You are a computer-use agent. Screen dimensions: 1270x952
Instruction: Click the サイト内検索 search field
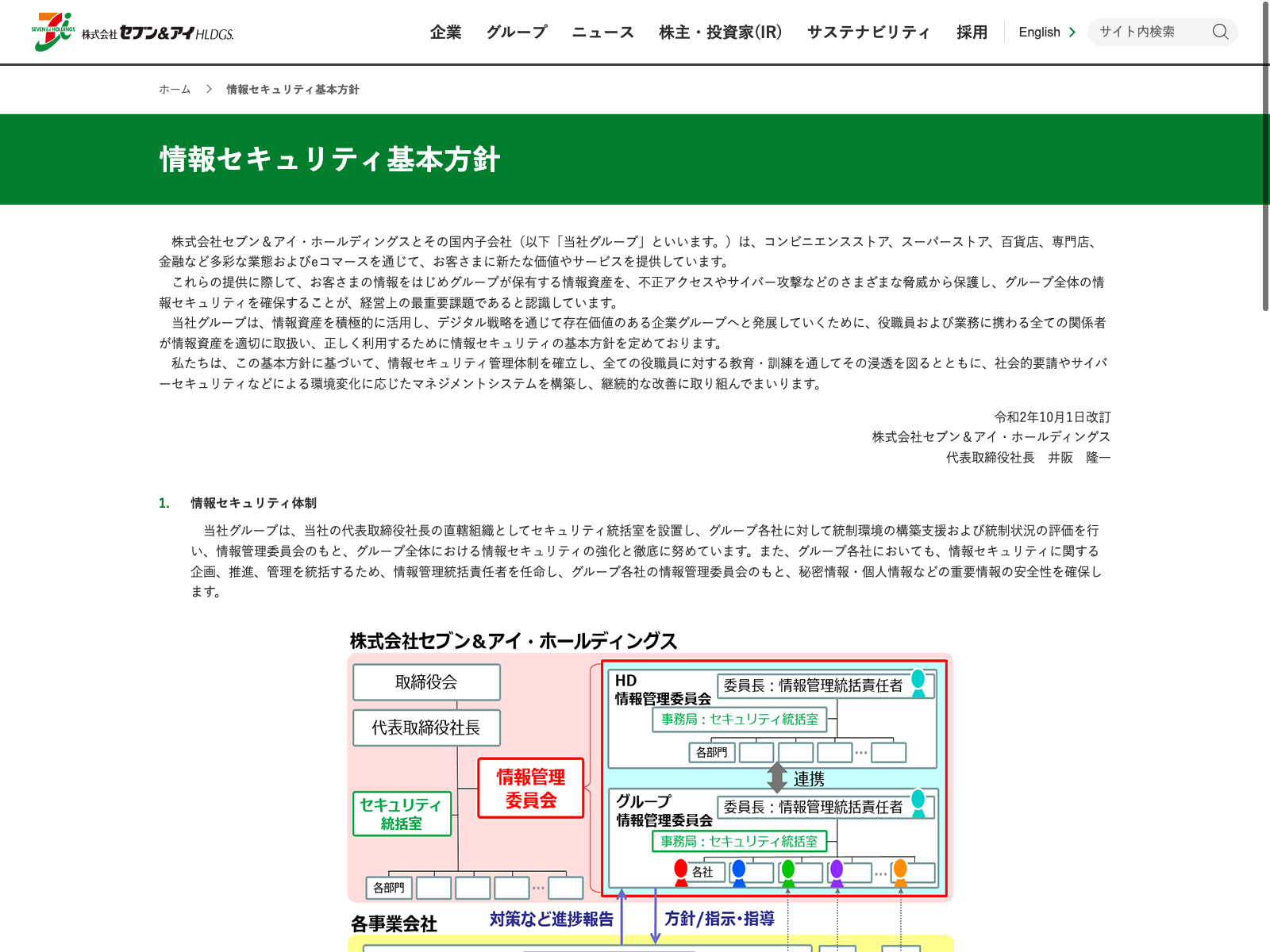(1148, 32)
